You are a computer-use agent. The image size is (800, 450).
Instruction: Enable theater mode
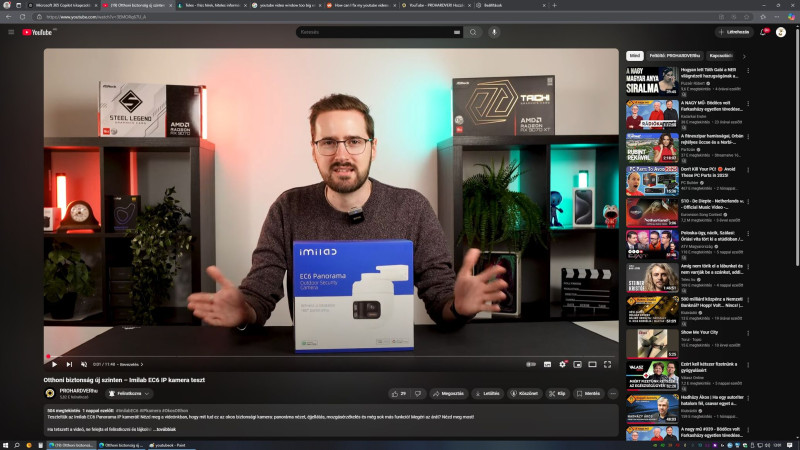coord(592,364)
